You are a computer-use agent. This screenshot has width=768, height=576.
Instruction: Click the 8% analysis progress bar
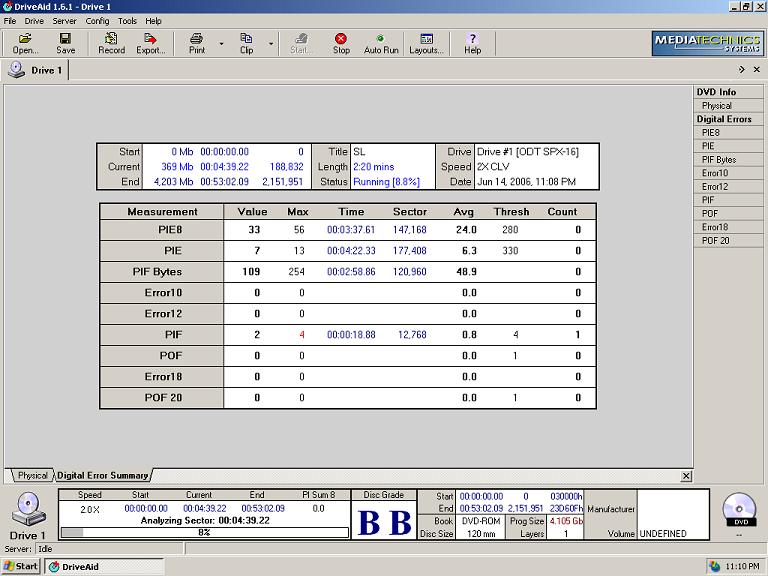coord(204,532)
